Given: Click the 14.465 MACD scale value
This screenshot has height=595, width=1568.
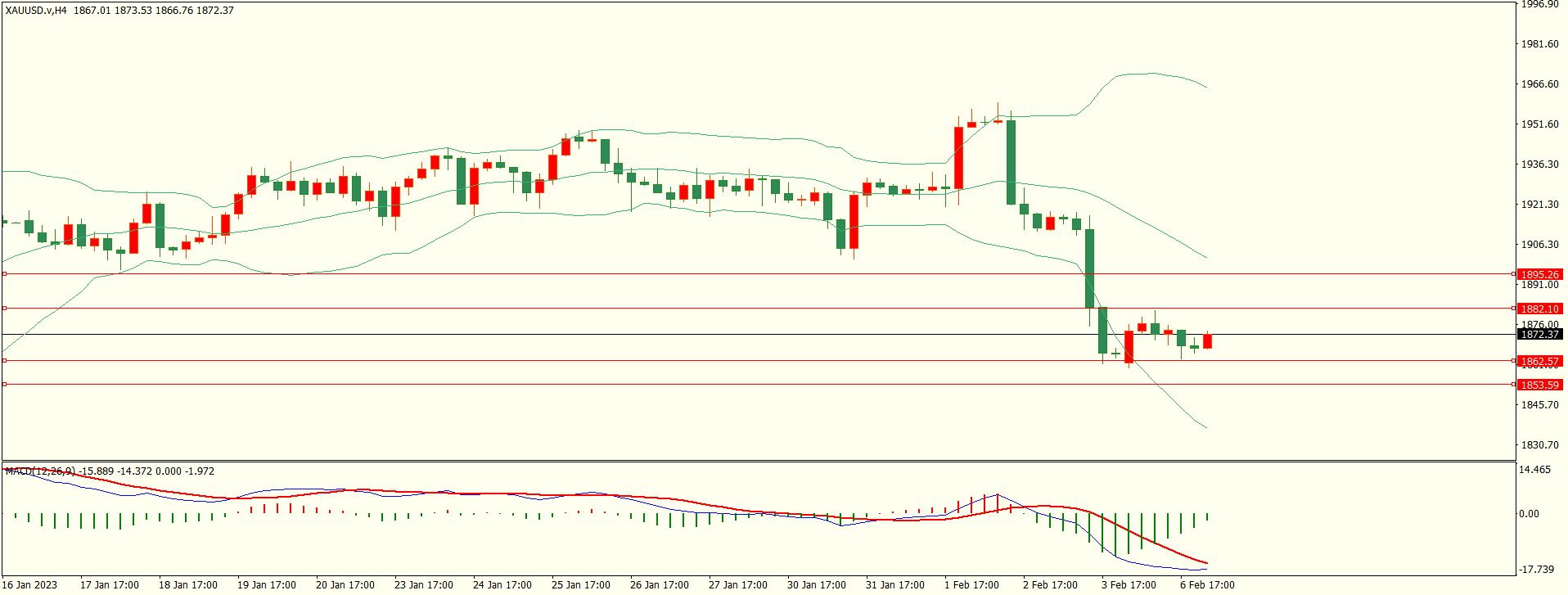Looking at the screenshot, I should tap(1534, 470).
